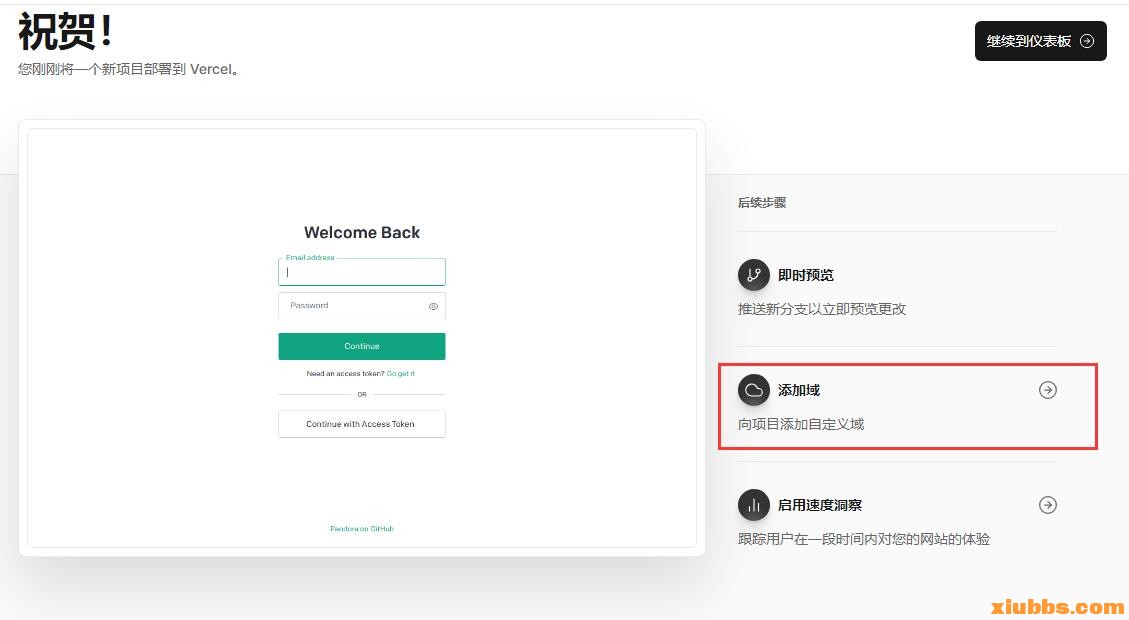This screenshot has width=1129, height=620.
Task: Select the 添加域 heading text
Action: click(799, 390)
